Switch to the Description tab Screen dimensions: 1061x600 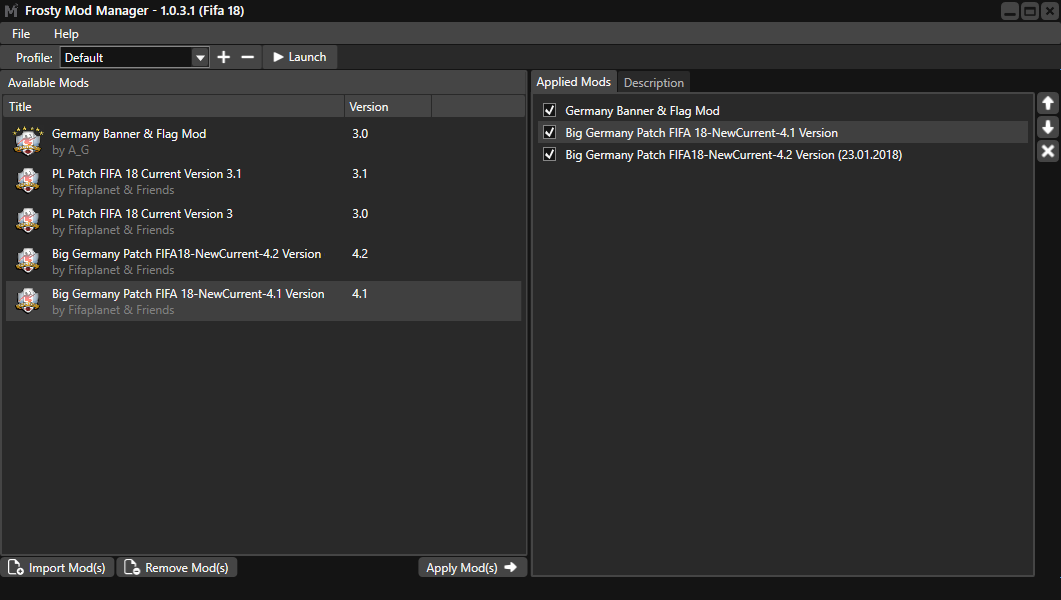(654, 83)
